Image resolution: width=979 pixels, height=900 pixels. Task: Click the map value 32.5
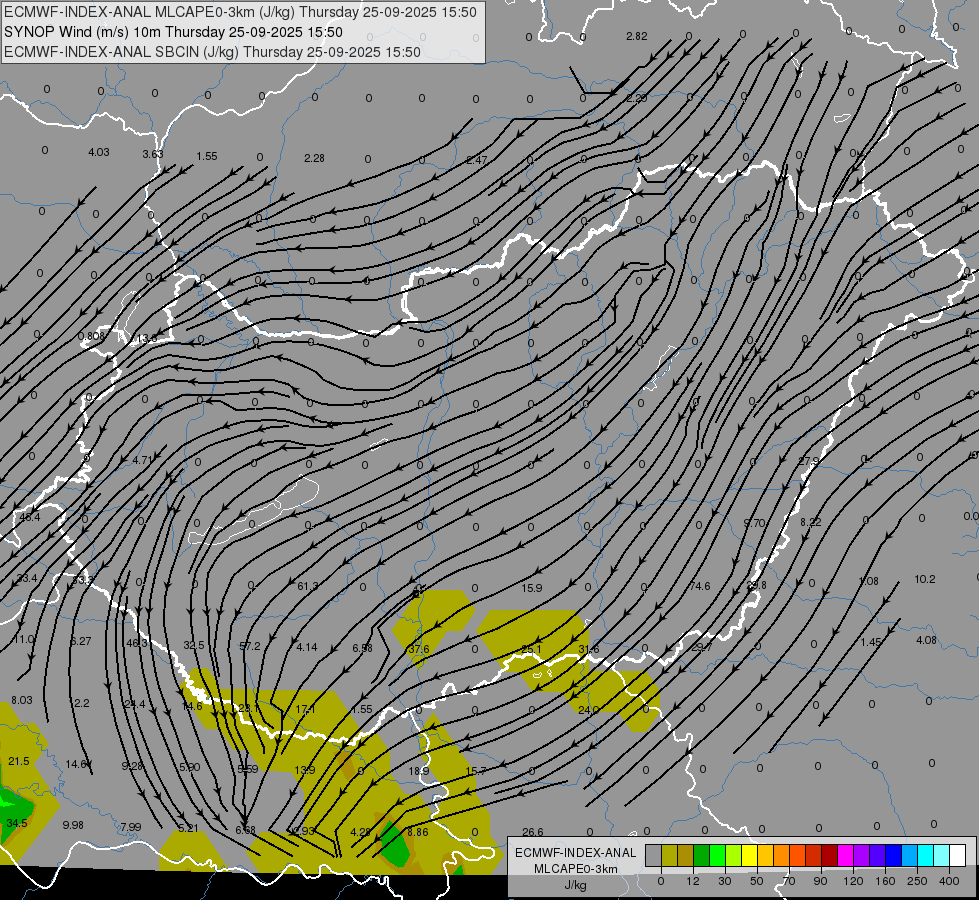click(x=194, y=645)
